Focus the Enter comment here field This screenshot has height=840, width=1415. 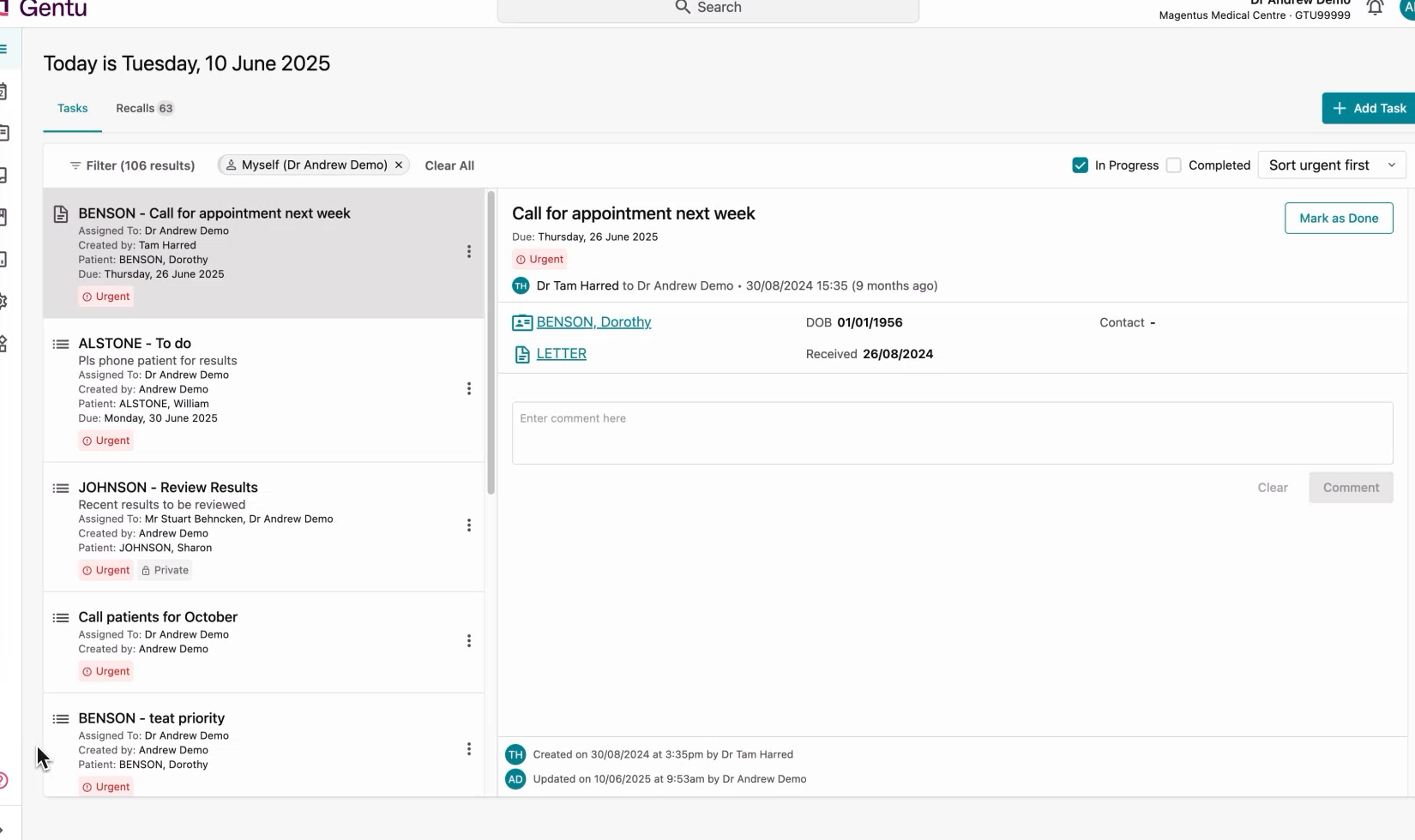coord(952,433)
